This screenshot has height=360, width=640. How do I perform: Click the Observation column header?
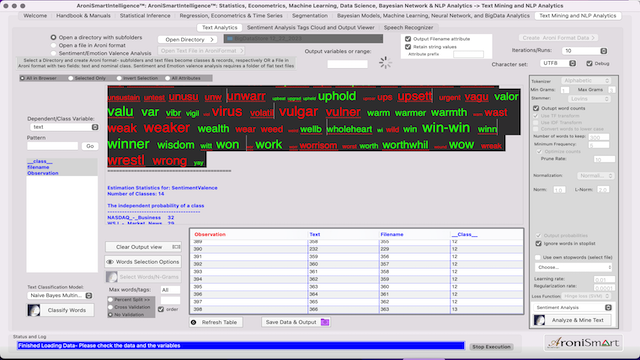coord(210,234)
